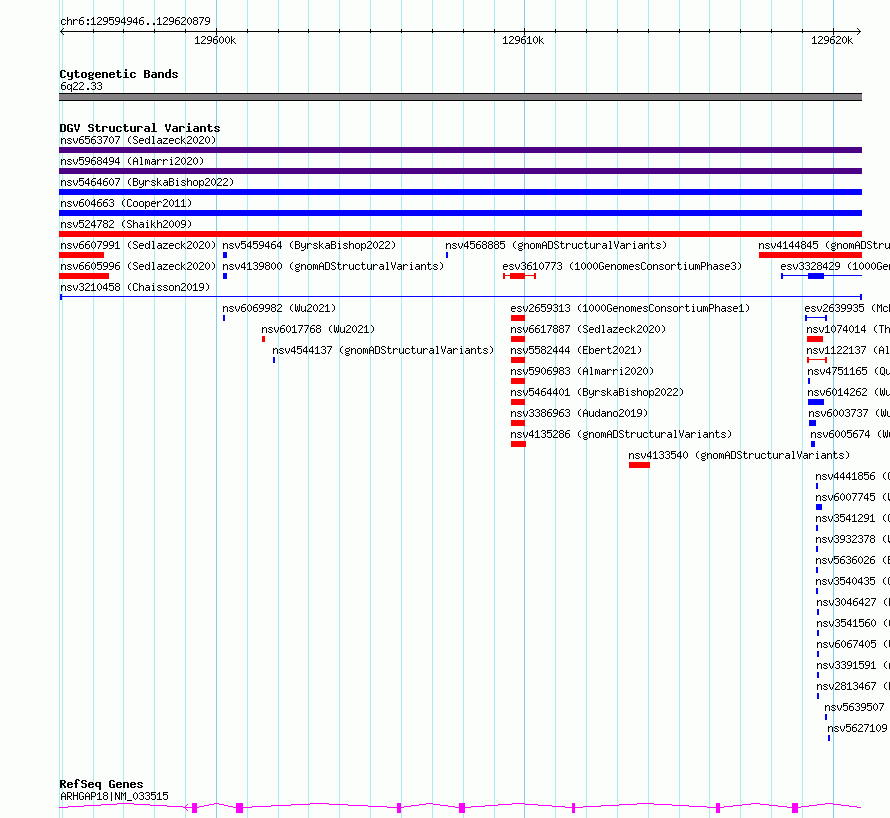
Task: Open the ARHGAP18|NM_033515 gene label
Action: tap(114, 796)
